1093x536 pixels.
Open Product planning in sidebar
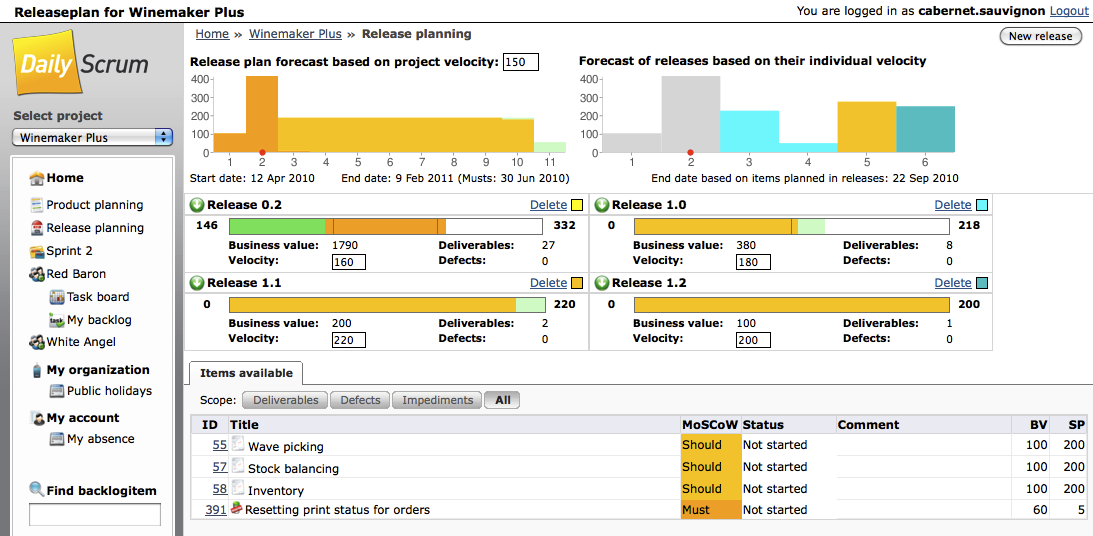coord(95,205)
